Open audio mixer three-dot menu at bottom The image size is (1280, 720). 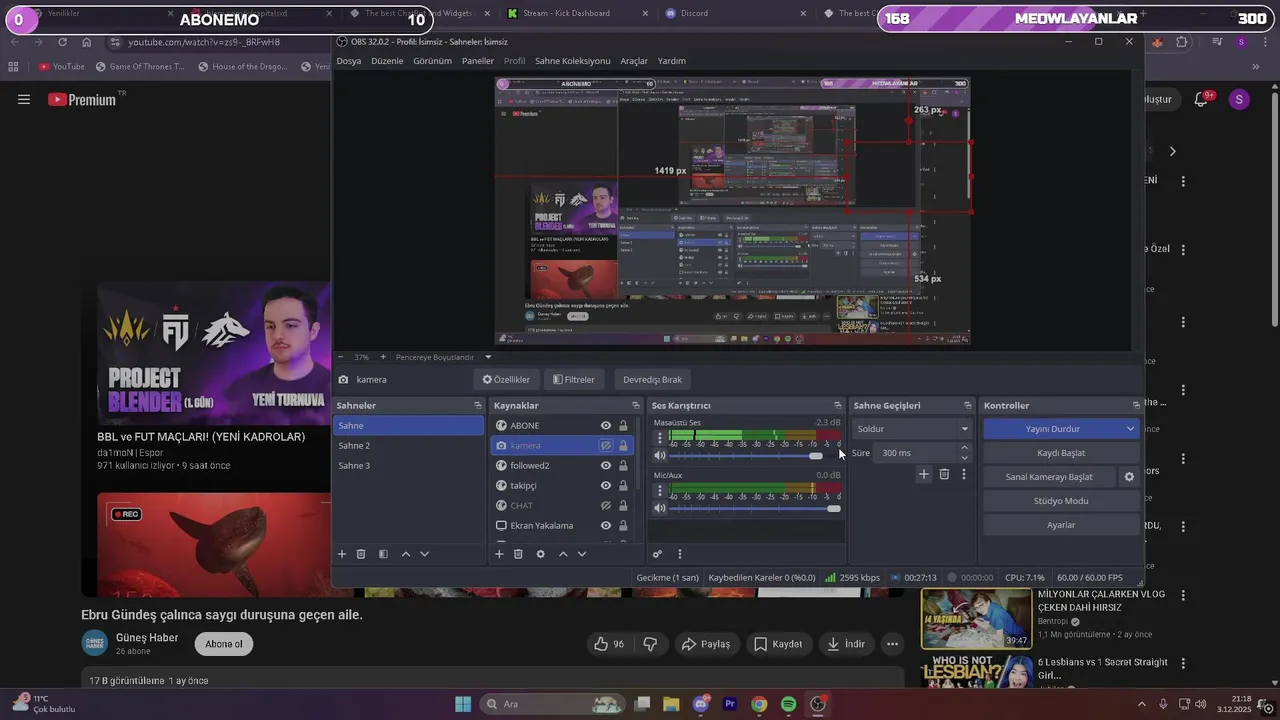pyautogui.click(x=679, y=554)
